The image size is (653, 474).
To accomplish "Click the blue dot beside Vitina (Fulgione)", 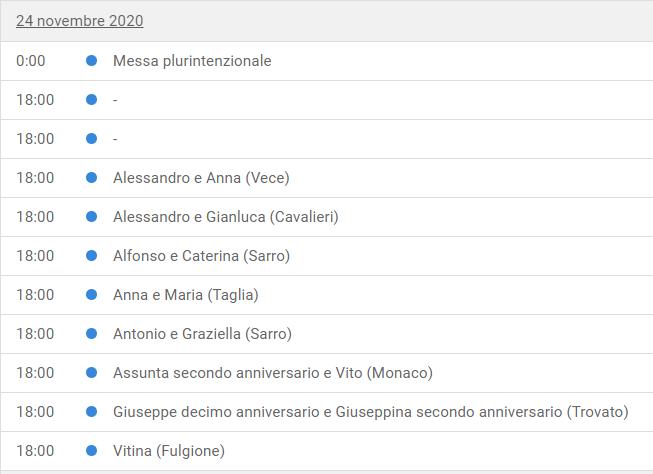I will point(92,451).
